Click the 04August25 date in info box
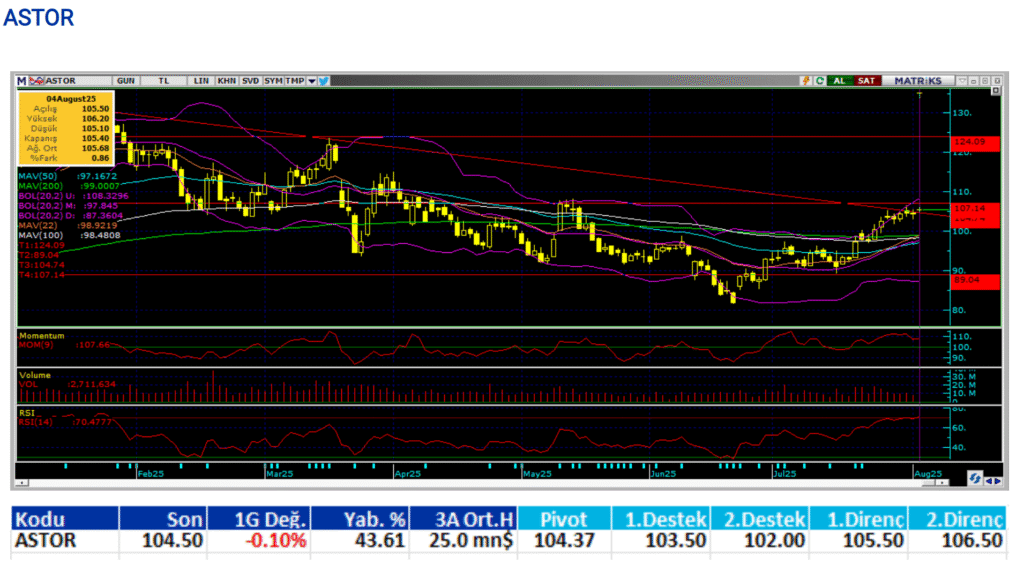This screenshot has width=1024, height=564. click(71, 99)
